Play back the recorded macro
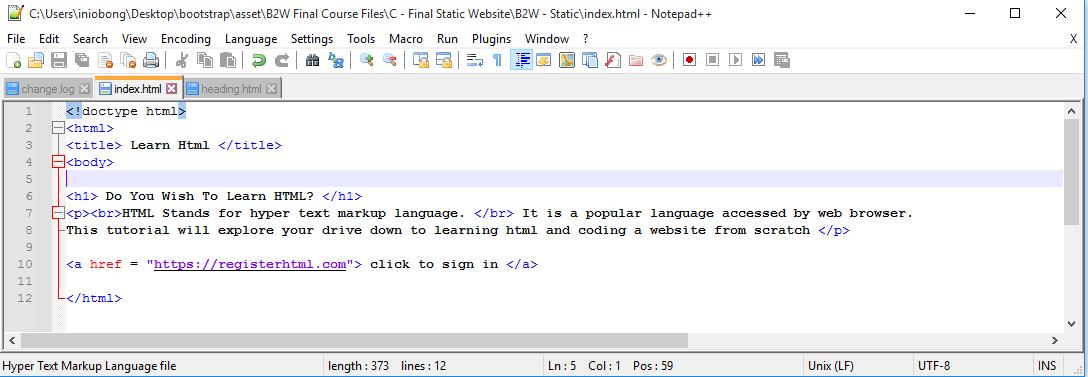The width and height of the screenshot is (1088, 377). [736, 60]
